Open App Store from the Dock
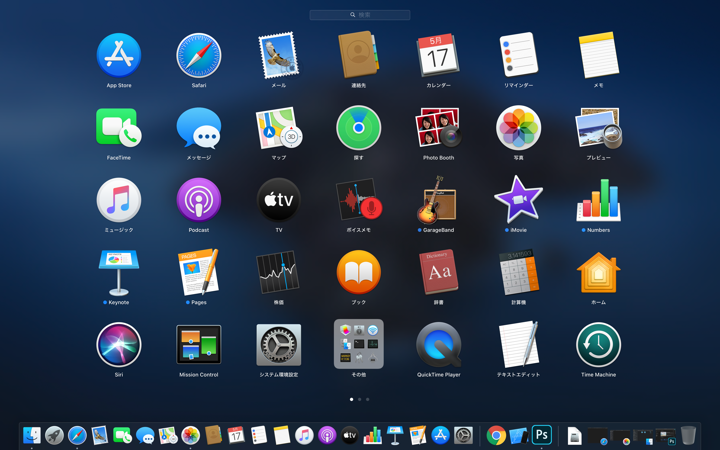This screenshot has width=720, height=450. pyautogui.click(x=440, y=435)
